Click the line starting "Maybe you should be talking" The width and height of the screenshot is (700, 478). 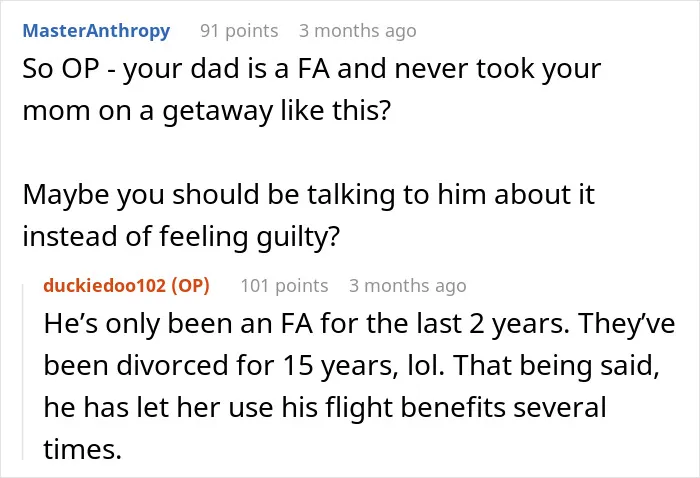tap(308, 195)
